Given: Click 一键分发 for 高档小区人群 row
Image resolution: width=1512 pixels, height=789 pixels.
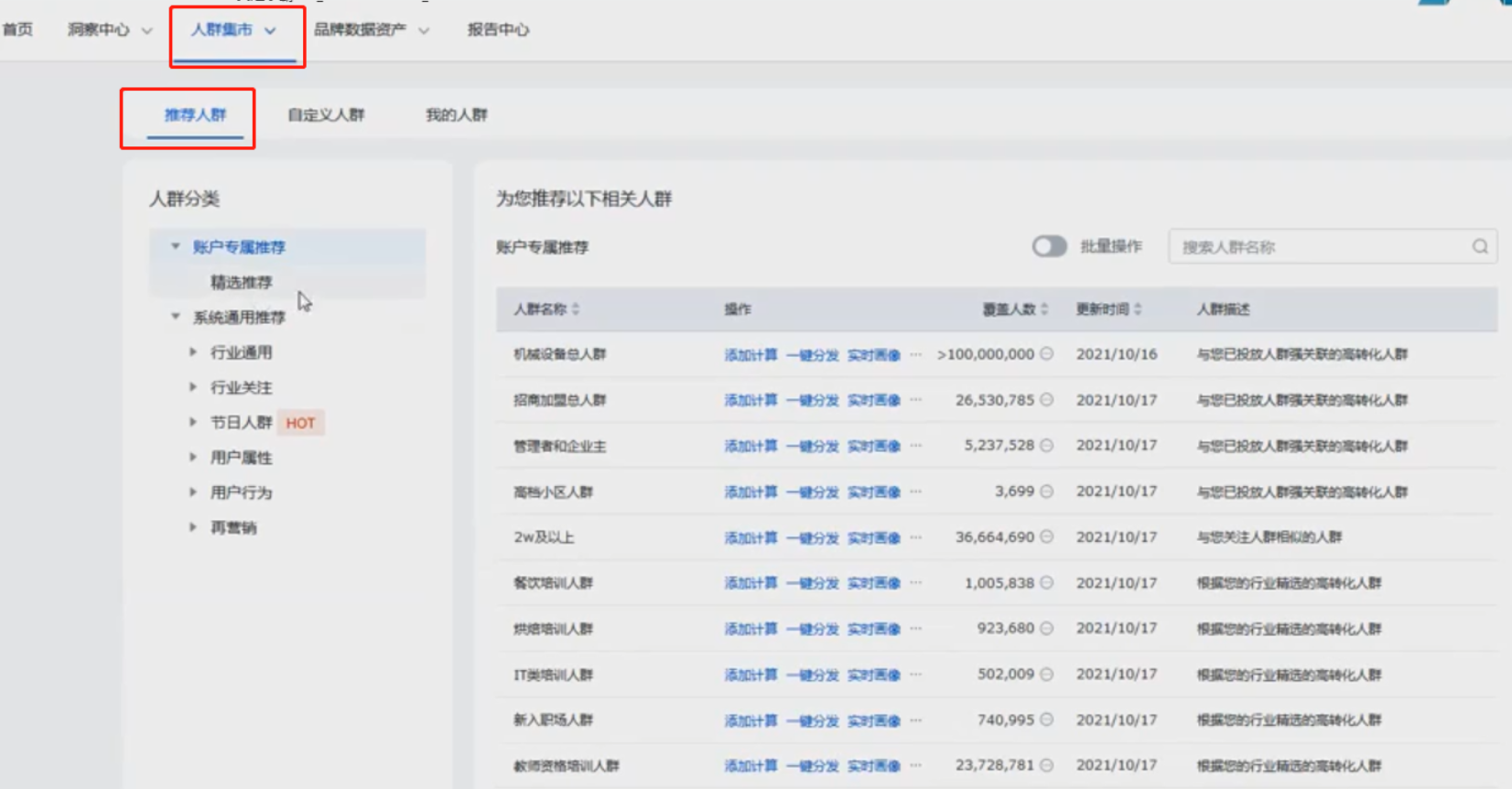Looking at the screenshot, I should tap(813, 492).
